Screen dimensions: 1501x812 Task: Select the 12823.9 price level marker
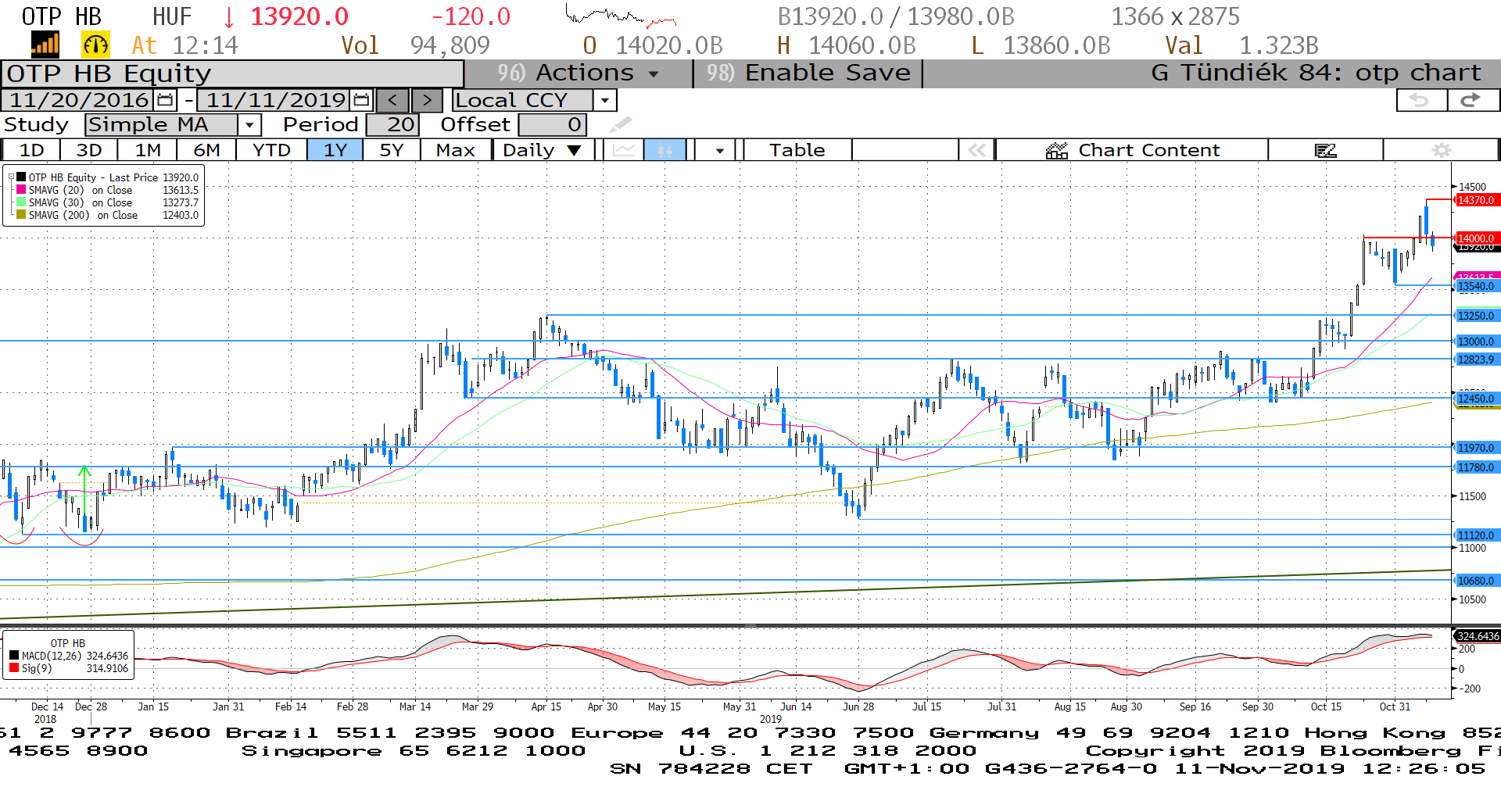coord(1476,359)
